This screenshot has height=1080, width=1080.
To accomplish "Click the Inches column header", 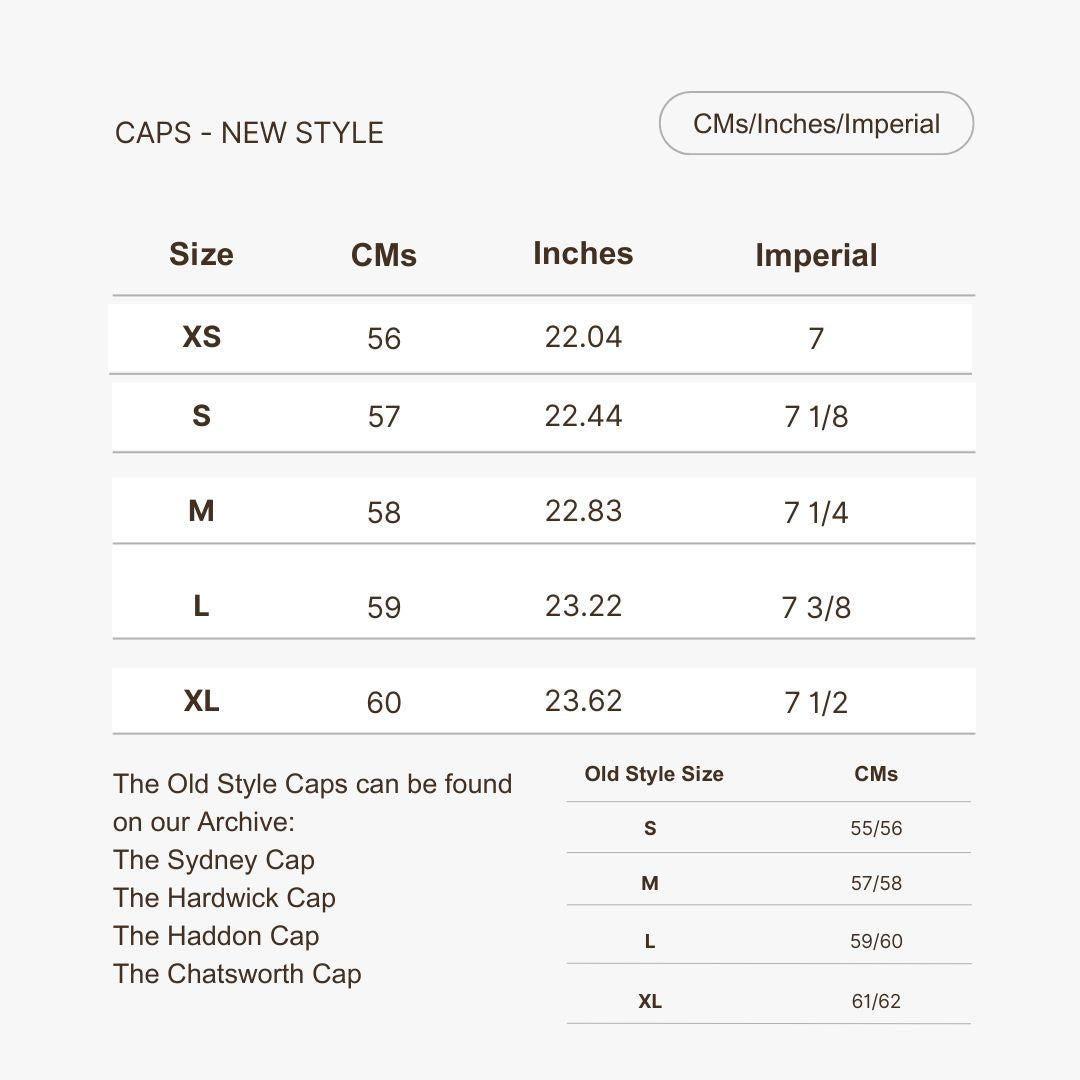I will 583,253.
